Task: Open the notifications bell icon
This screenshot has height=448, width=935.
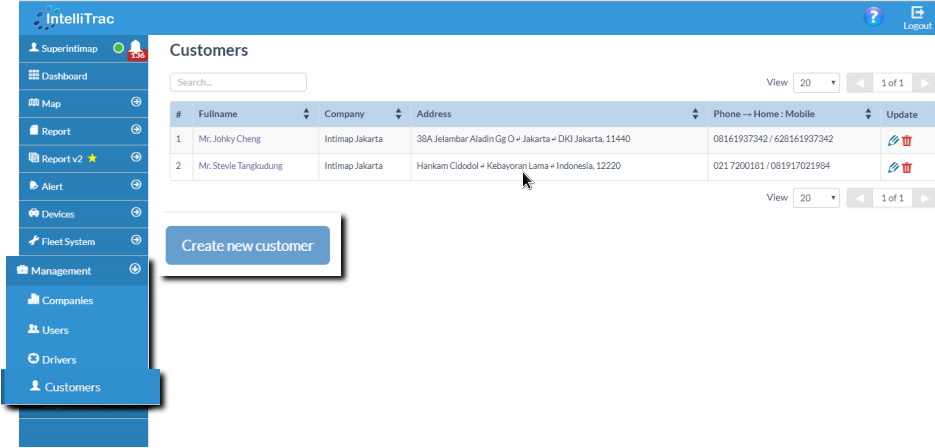Action: click(x=135, y=48)
